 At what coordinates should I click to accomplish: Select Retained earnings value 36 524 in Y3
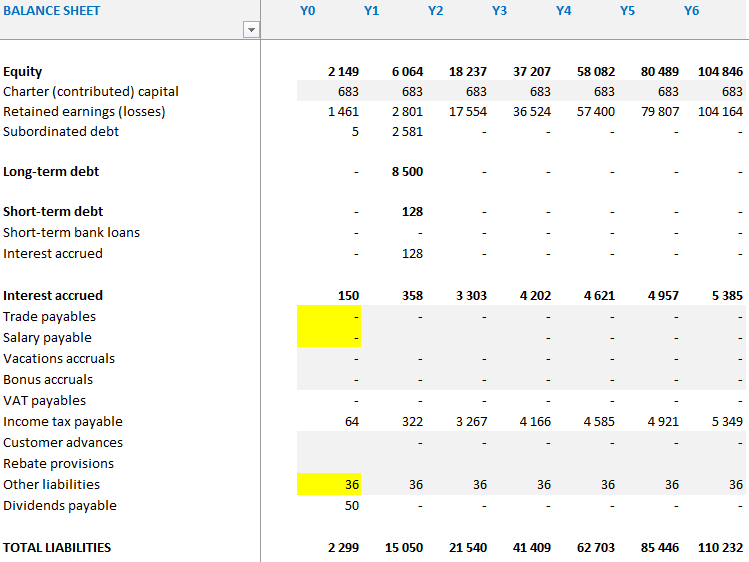(531, 112)
